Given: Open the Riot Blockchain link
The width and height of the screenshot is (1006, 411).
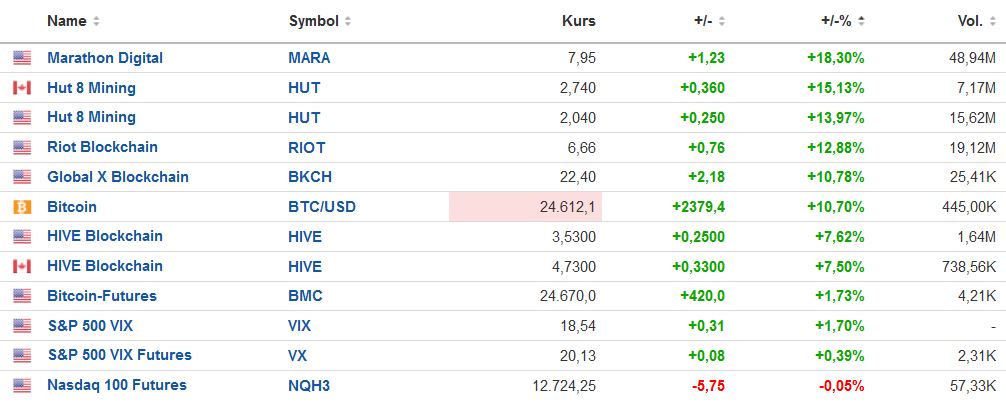Looking at the screenshot, I should 102,147.
